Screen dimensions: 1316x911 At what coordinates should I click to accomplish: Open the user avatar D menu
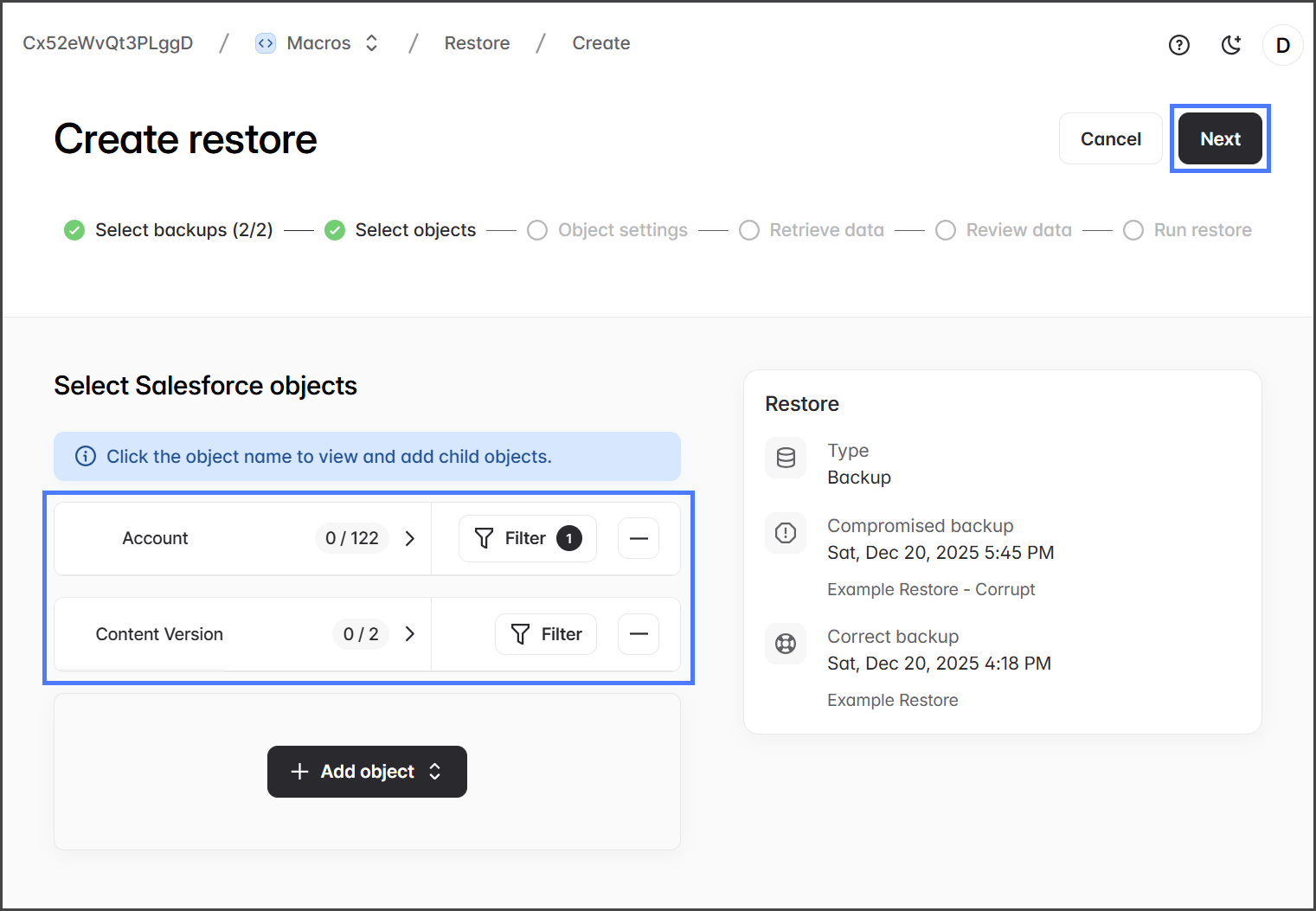(1282, 45)
